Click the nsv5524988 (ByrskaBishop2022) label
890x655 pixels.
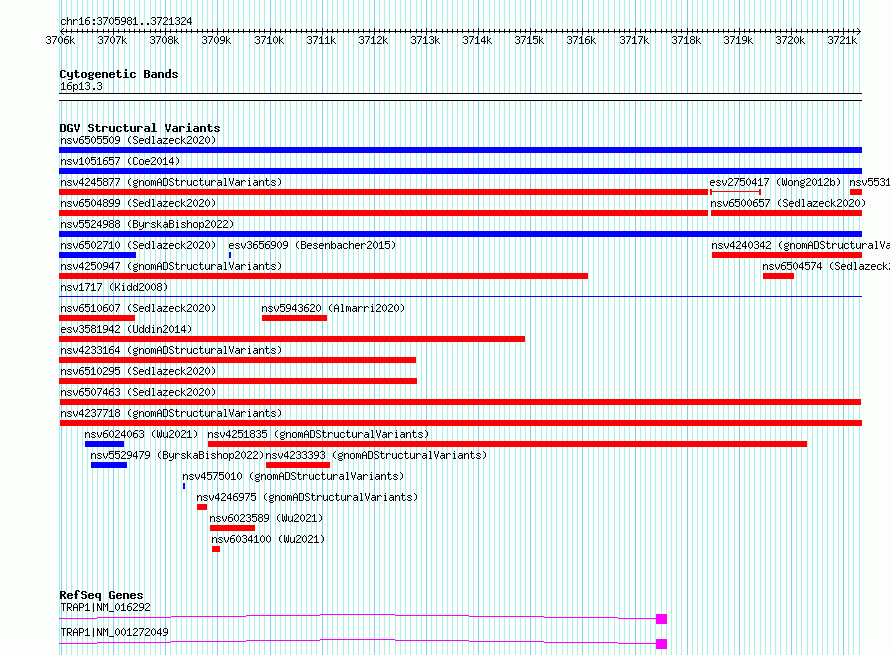click(x=147, y=224)
